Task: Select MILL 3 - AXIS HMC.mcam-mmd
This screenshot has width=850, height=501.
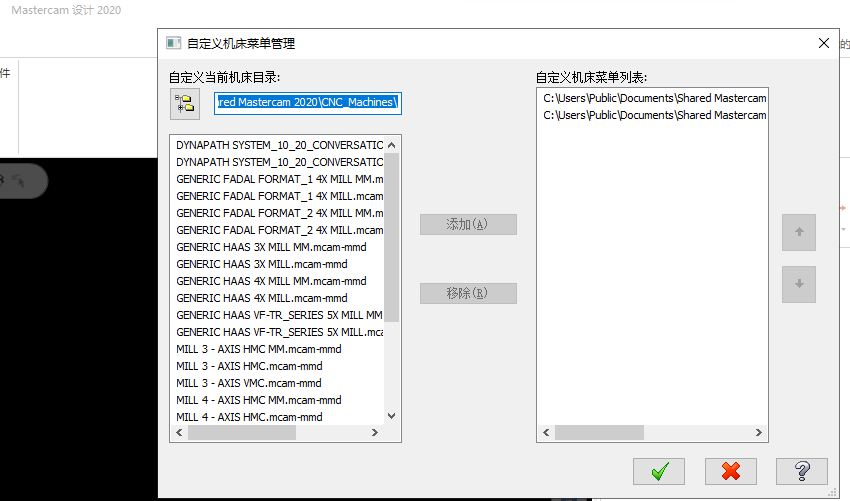Action: tap(249, 366)
